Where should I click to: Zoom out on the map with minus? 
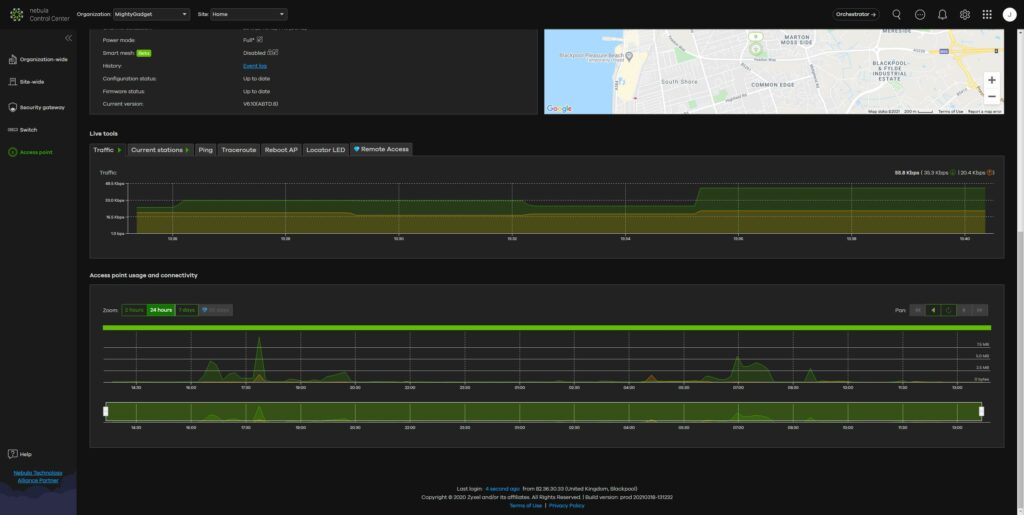(x=991, y=97)
